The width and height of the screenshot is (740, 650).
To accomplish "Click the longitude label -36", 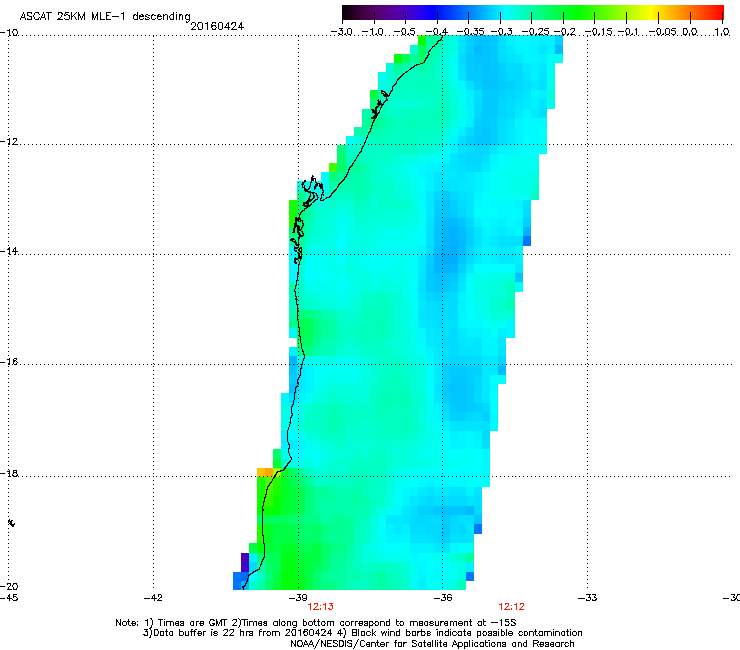I will [443, 598].
